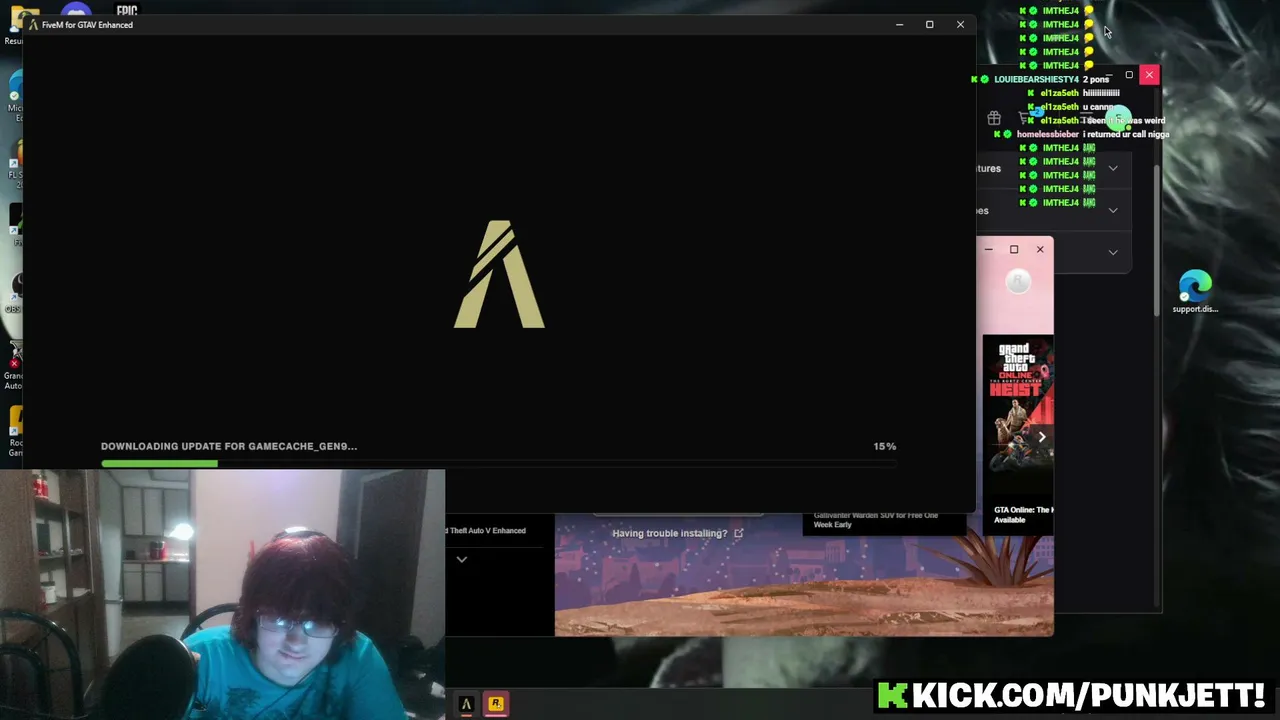Maximize the pink Rockstar launcher window
This screenshot has height=720, width=1280.
pos(1014,249)
